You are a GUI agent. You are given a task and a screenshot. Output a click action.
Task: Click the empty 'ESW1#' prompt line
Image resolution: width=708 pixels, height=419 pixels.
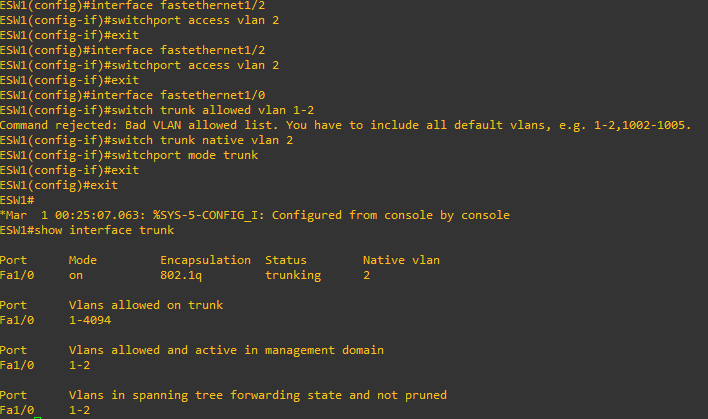point(17,200)
